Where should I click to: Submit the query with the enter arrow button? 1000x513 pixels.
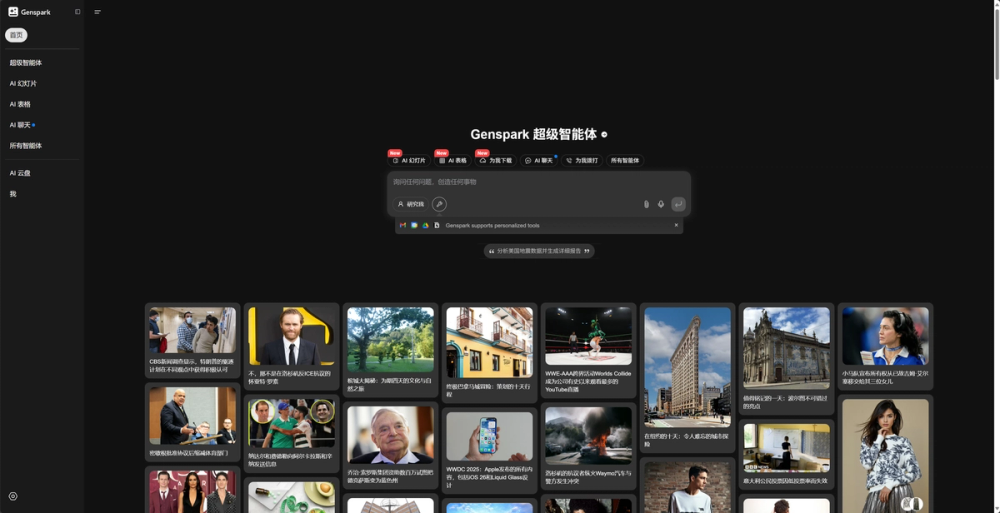(x=678, y=204)
